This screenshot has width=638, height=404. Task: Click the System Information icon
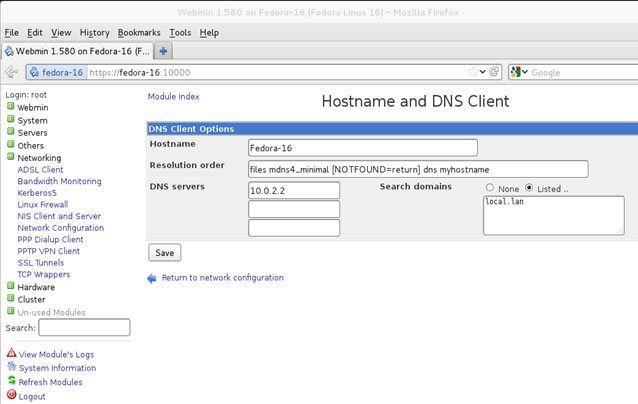(12, 366)
